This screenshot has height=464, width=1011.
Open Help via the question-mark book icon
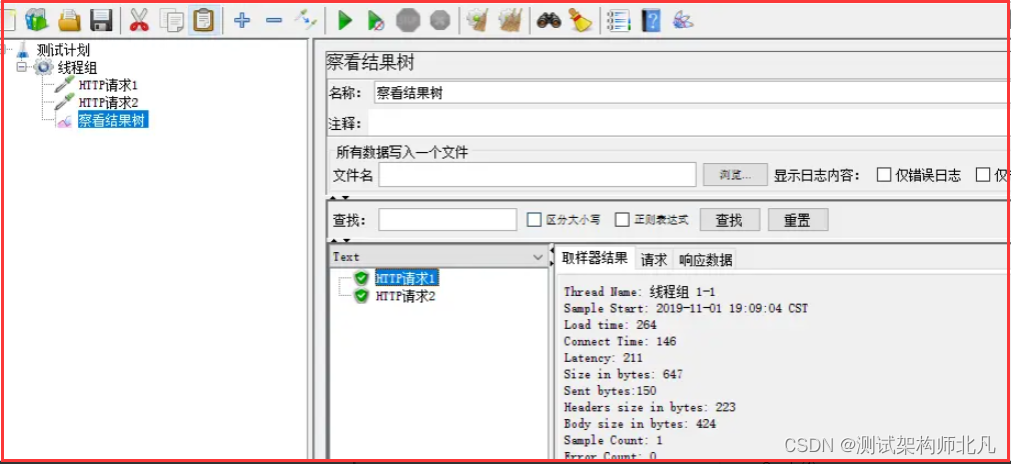651,21
